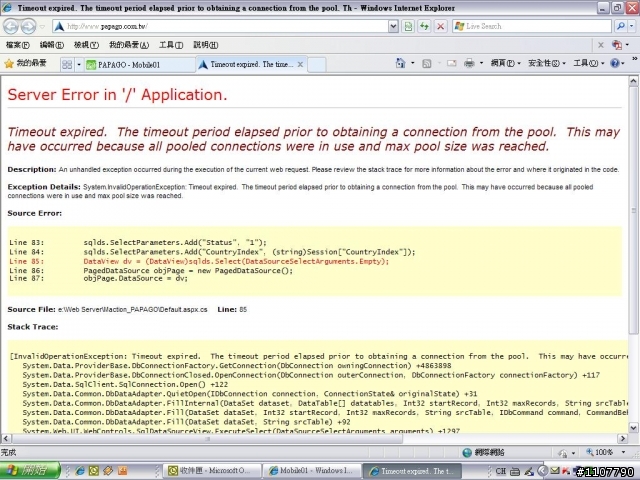
Task: Launch Outlook from Quick Launch
Action: [x=93, y=471]
